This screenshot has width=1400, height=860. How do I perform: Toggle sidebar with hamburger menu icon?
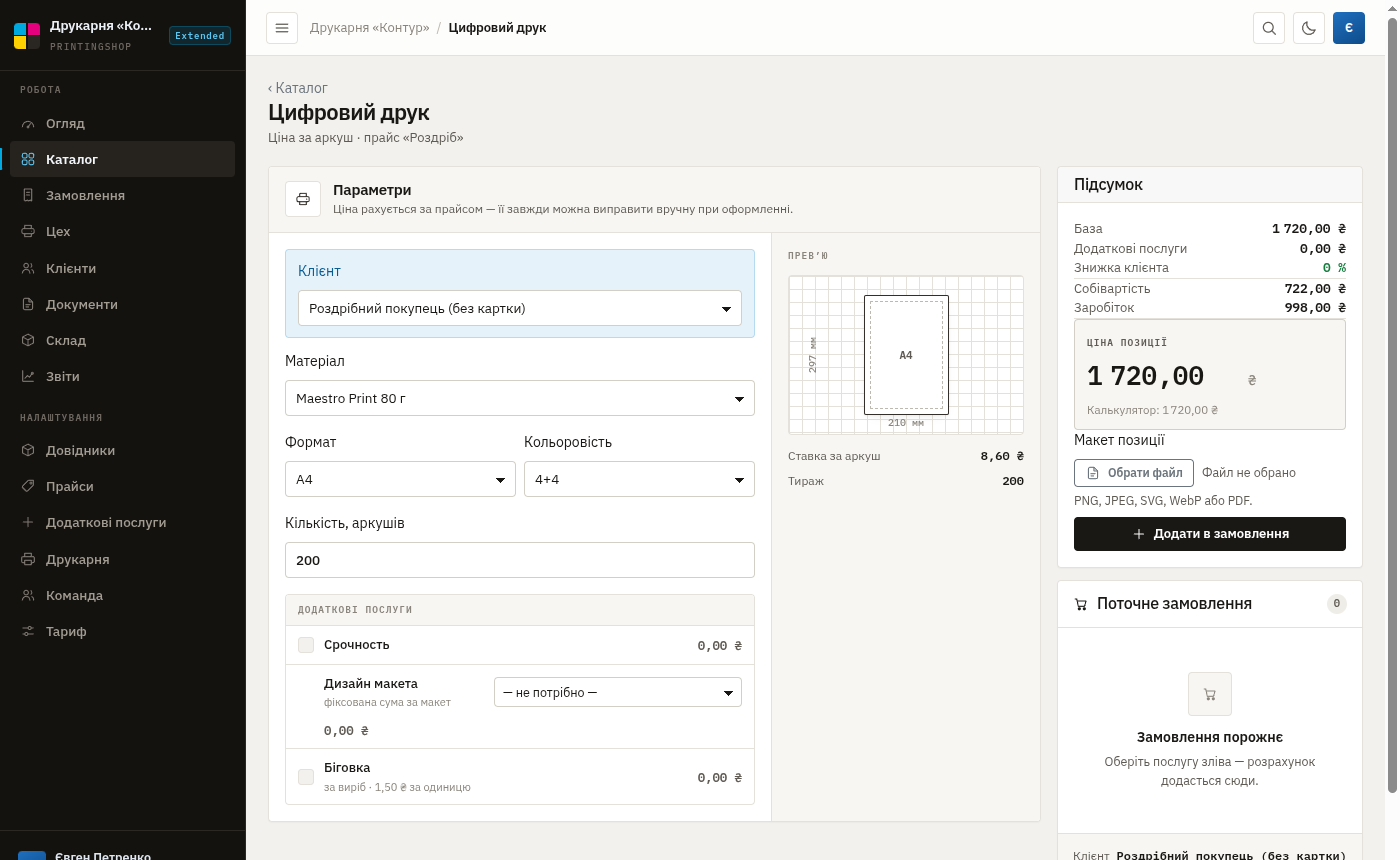282,28
